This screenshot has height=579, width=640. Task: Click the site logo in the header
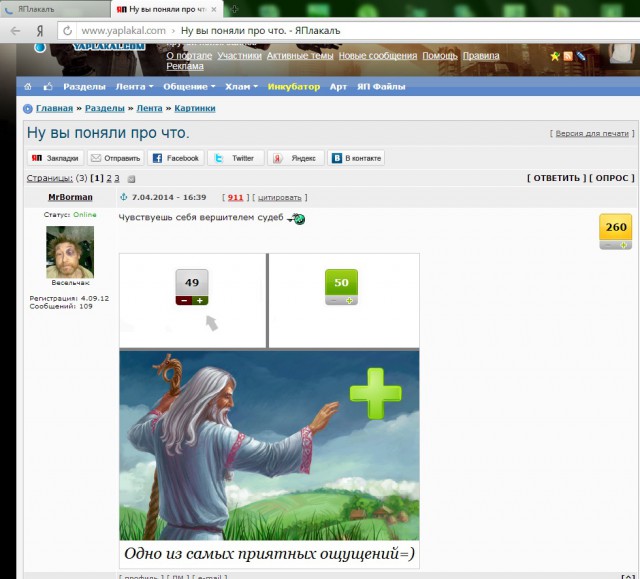tap(109, 46)
